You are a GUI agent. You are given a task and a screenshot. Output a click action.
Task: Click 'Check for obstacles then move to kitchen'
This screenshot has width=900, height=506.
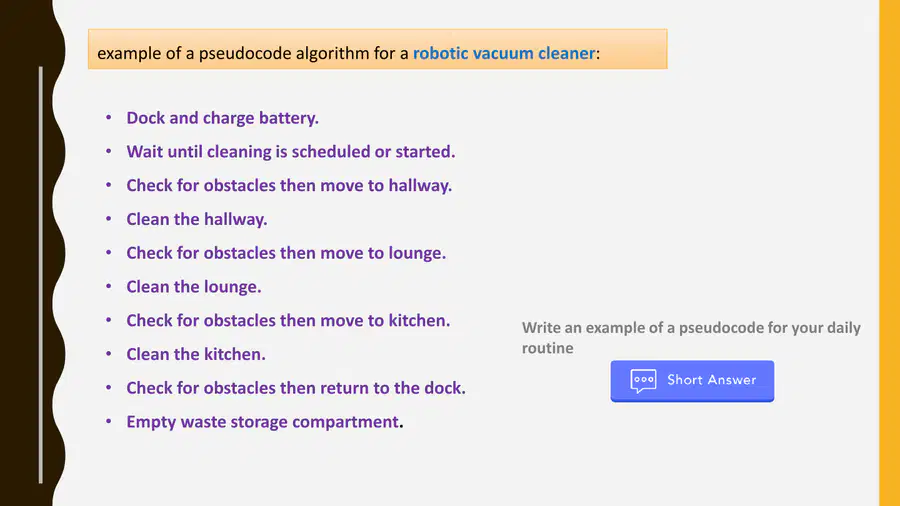click(288, 321)
